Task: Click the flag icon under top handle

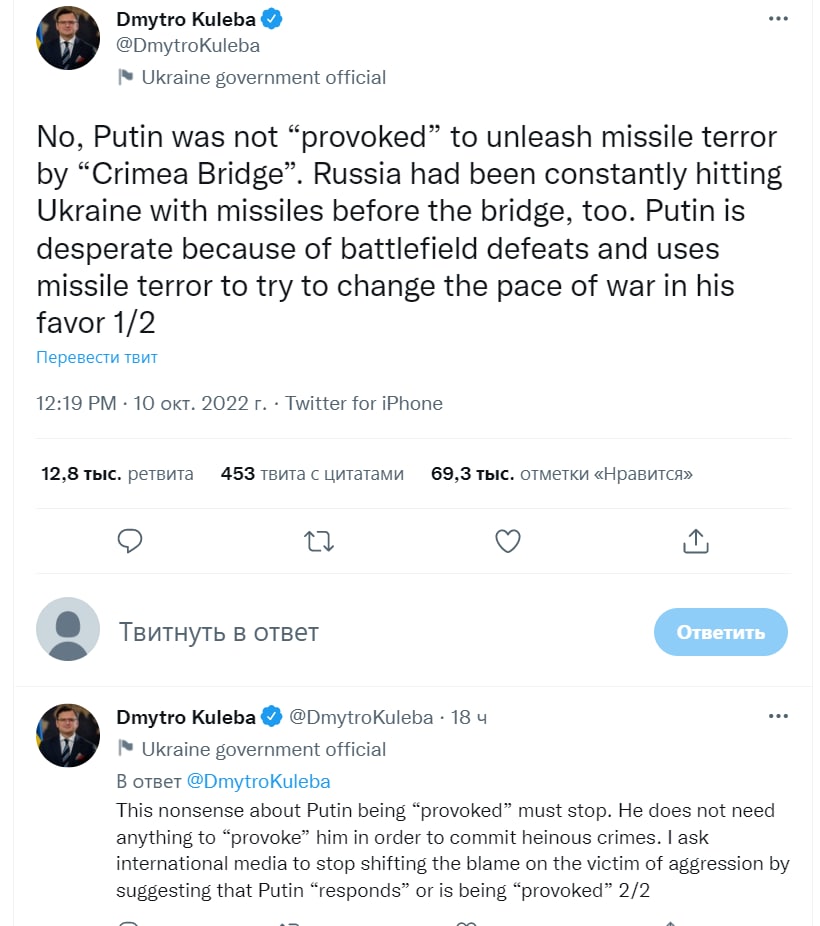Action: tap(126, 77)
